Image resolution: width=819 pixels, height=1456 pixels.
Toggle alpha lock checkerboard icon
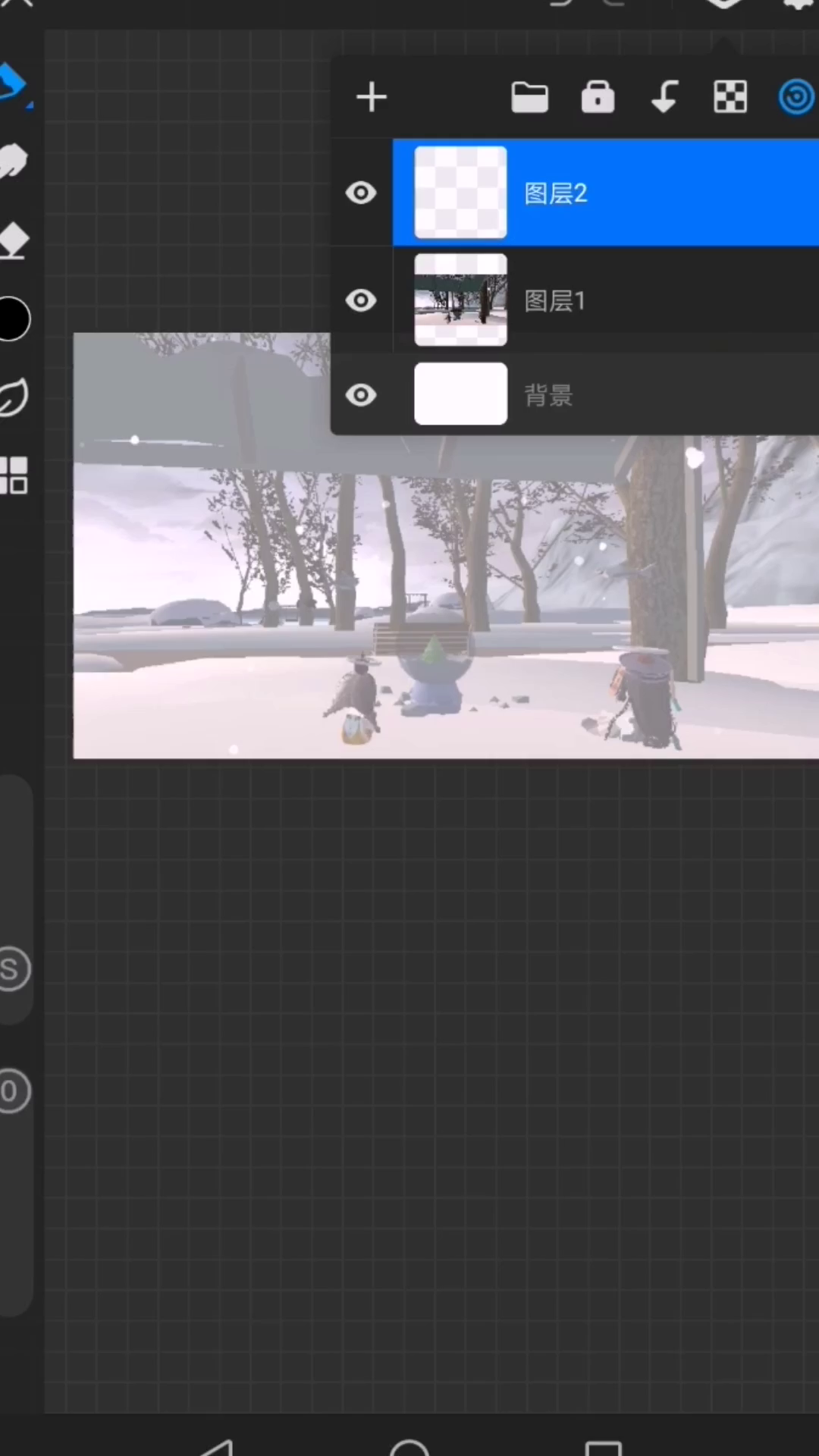(x=730, y=98)
